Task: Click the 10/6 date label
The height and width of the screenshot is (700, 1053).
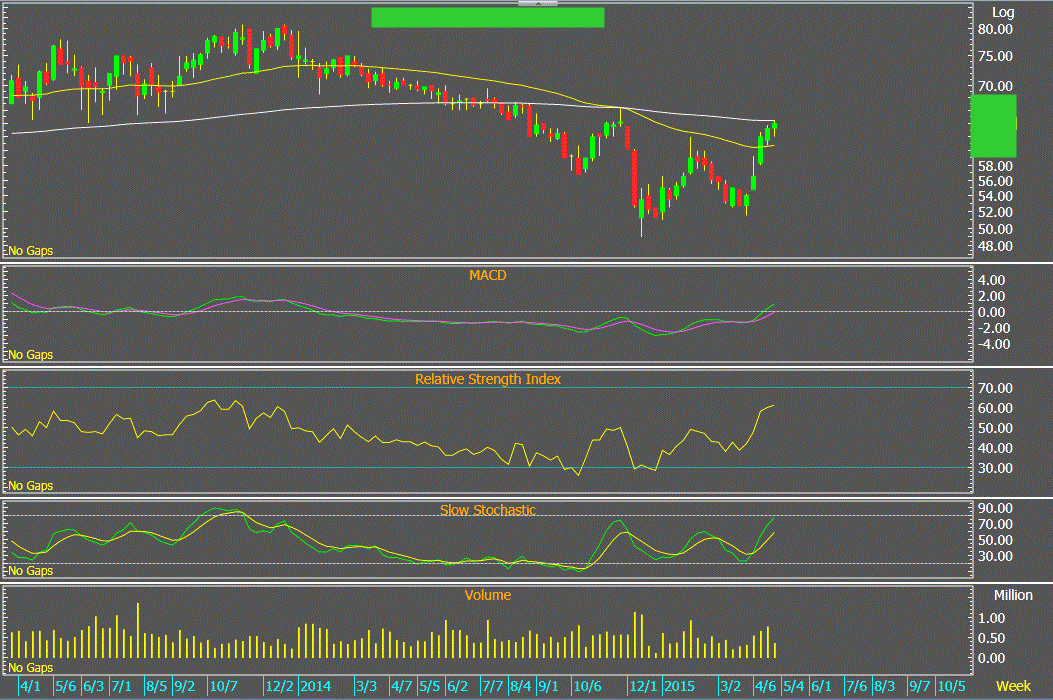Action: click(588, 686)
